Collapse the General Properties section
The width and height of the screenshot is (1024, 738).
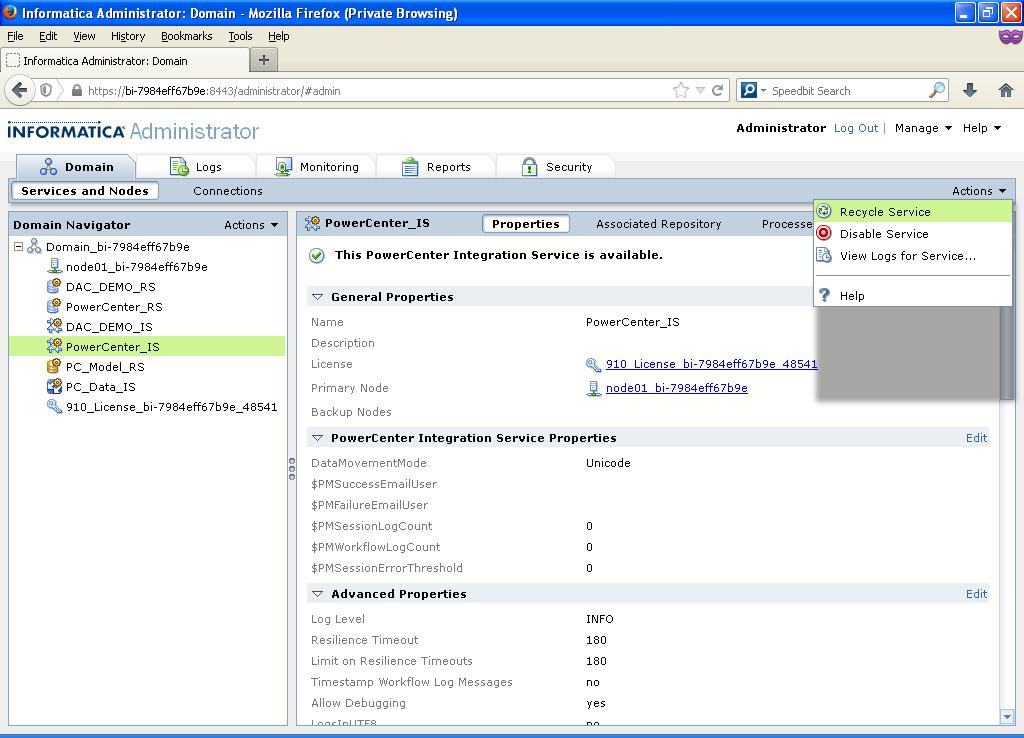[317, 296]
